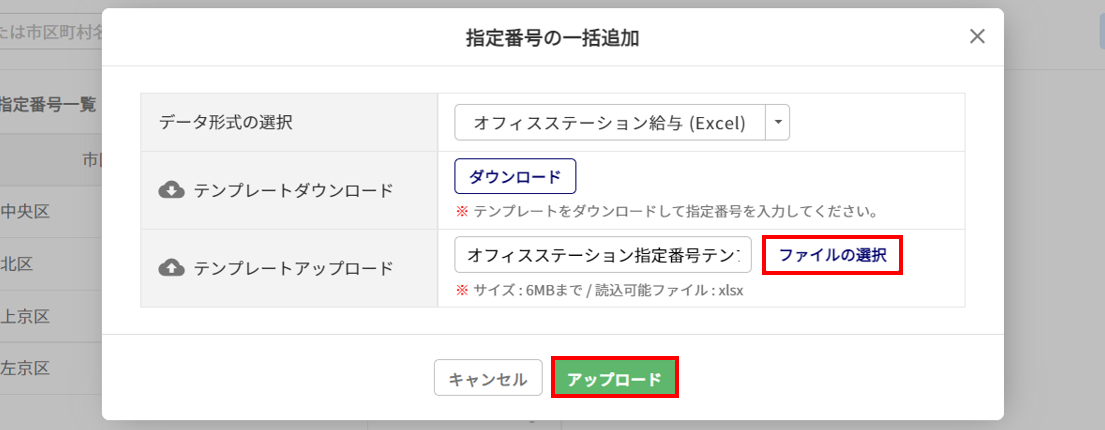Close the 指定番号の一括追加 dialog with the X

[977, 37]
